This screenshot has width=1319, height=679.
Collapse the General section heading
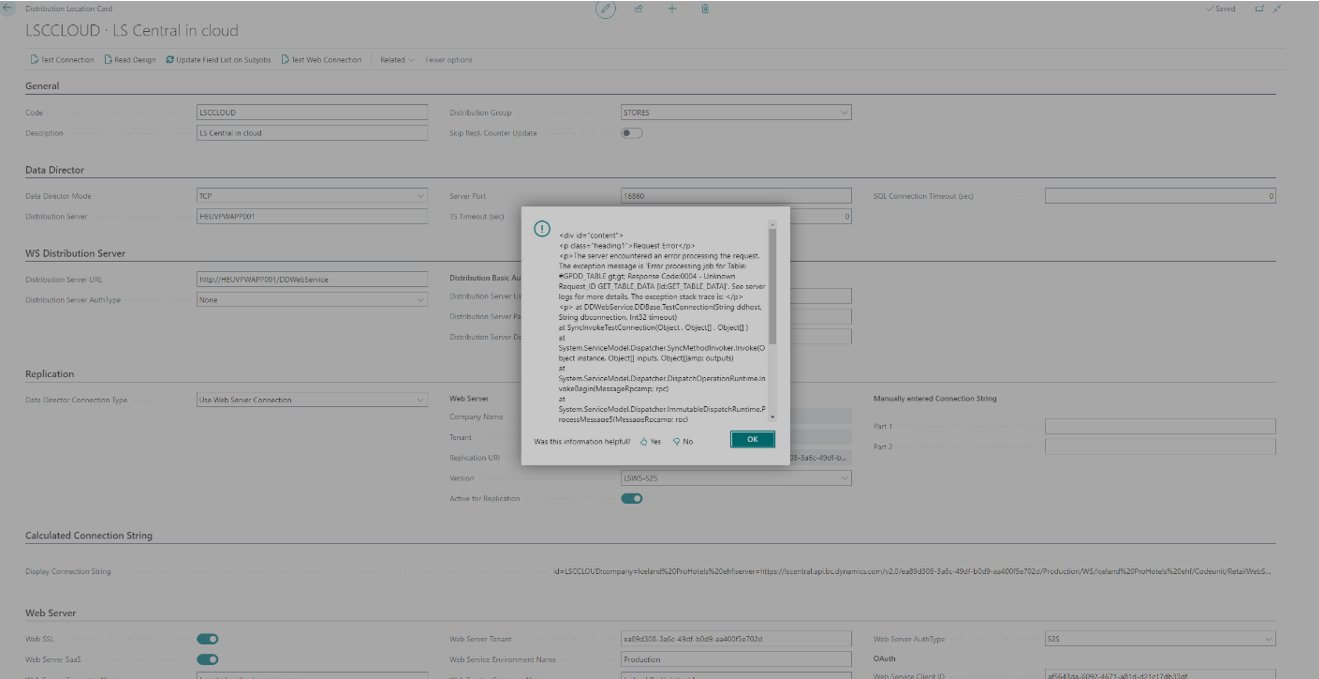tap(42, 86)
